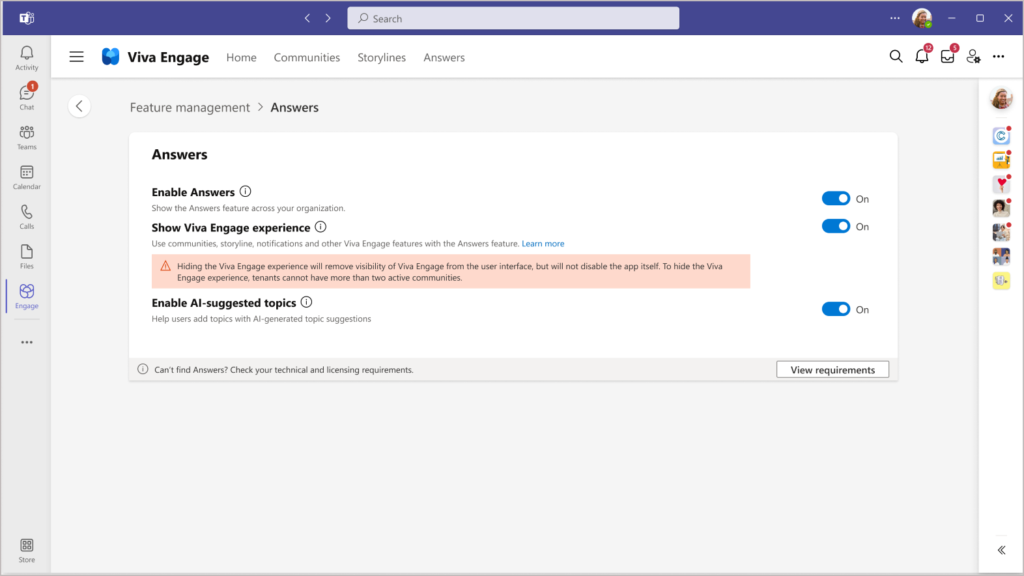Viewport: 1024px width, 576px height.
Task: Open Calendar in the Teams sidebar
Action: (27, 177)
